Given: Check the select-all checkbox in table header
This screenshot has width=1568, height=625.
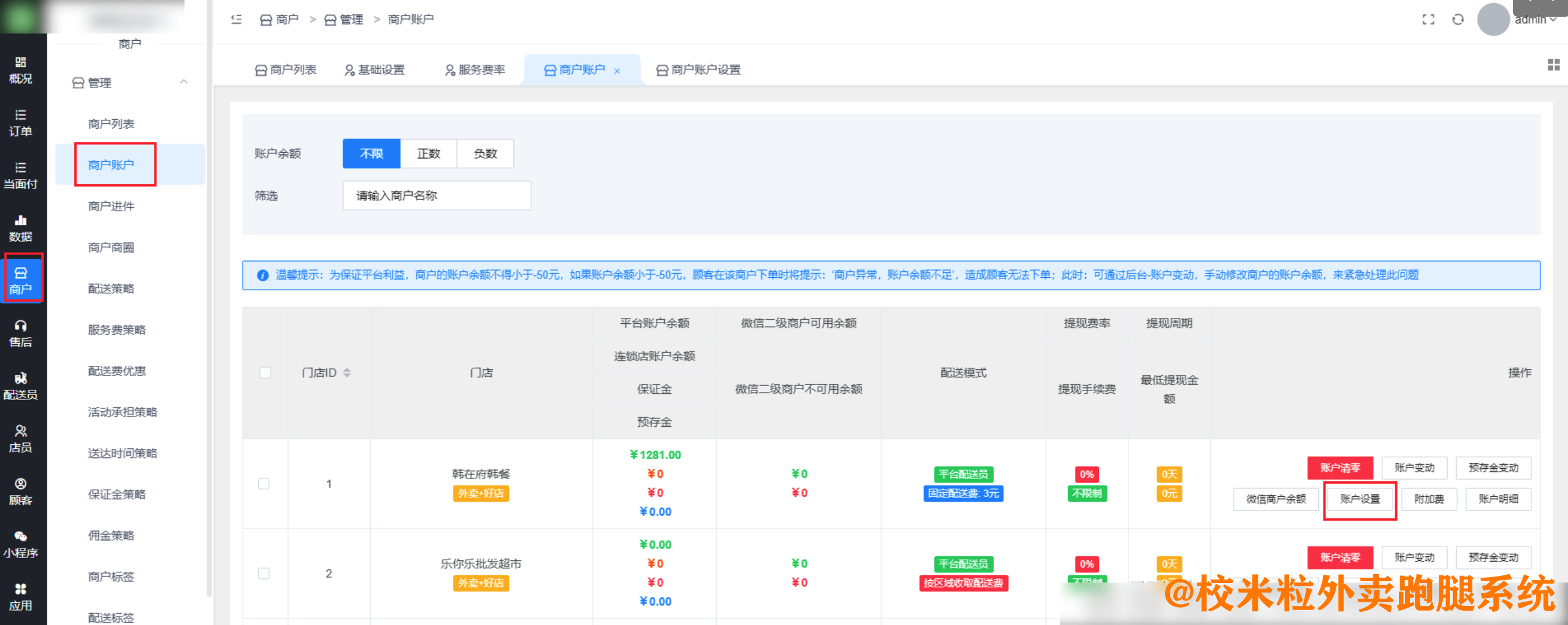Looking at the screenshot, I should (x=264, y=372).
